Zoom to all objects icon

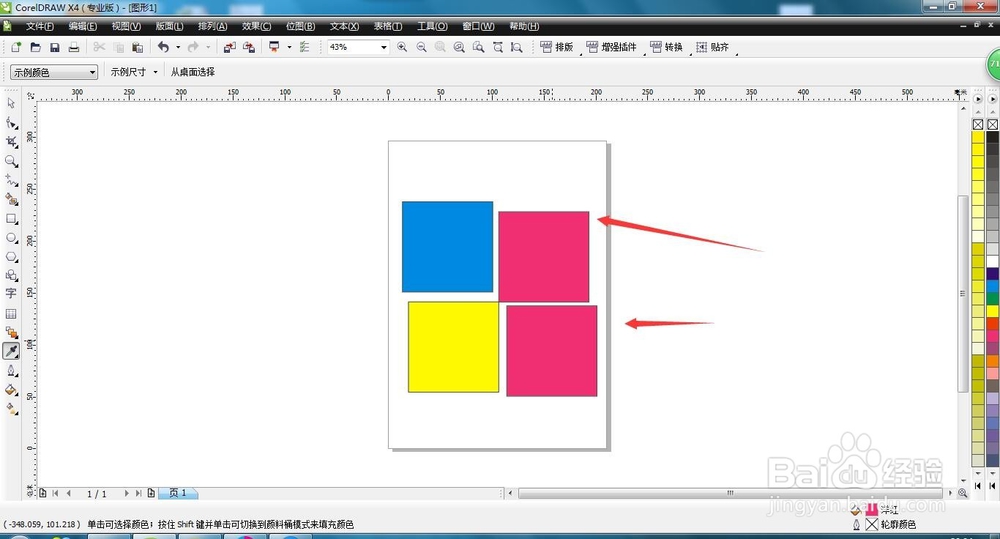pyautogui.click(x=459, y=47)
